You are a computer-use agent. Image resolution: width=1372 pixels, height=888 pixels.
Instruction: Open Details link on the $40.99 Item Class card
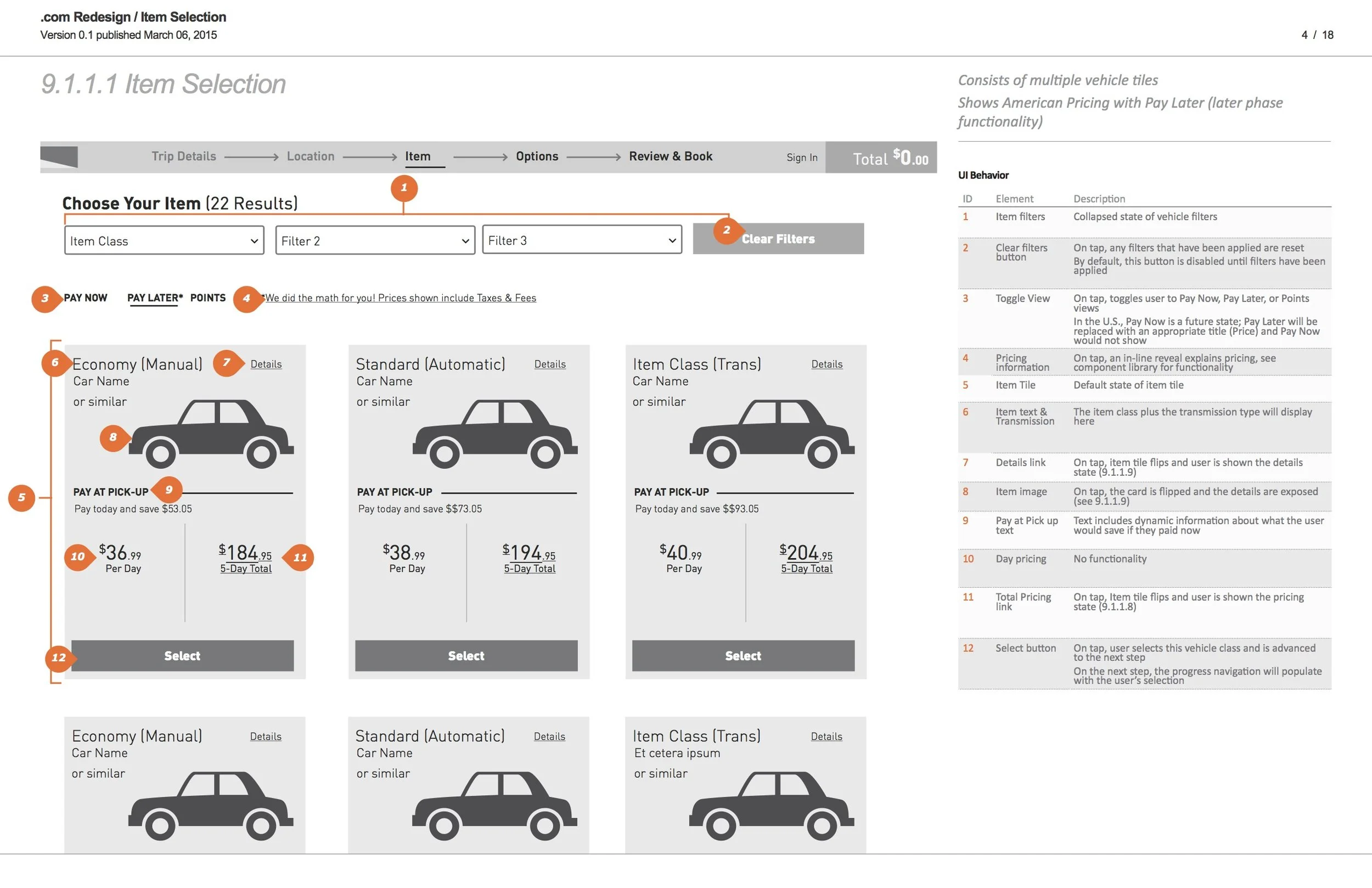click(x=827, y=364)
